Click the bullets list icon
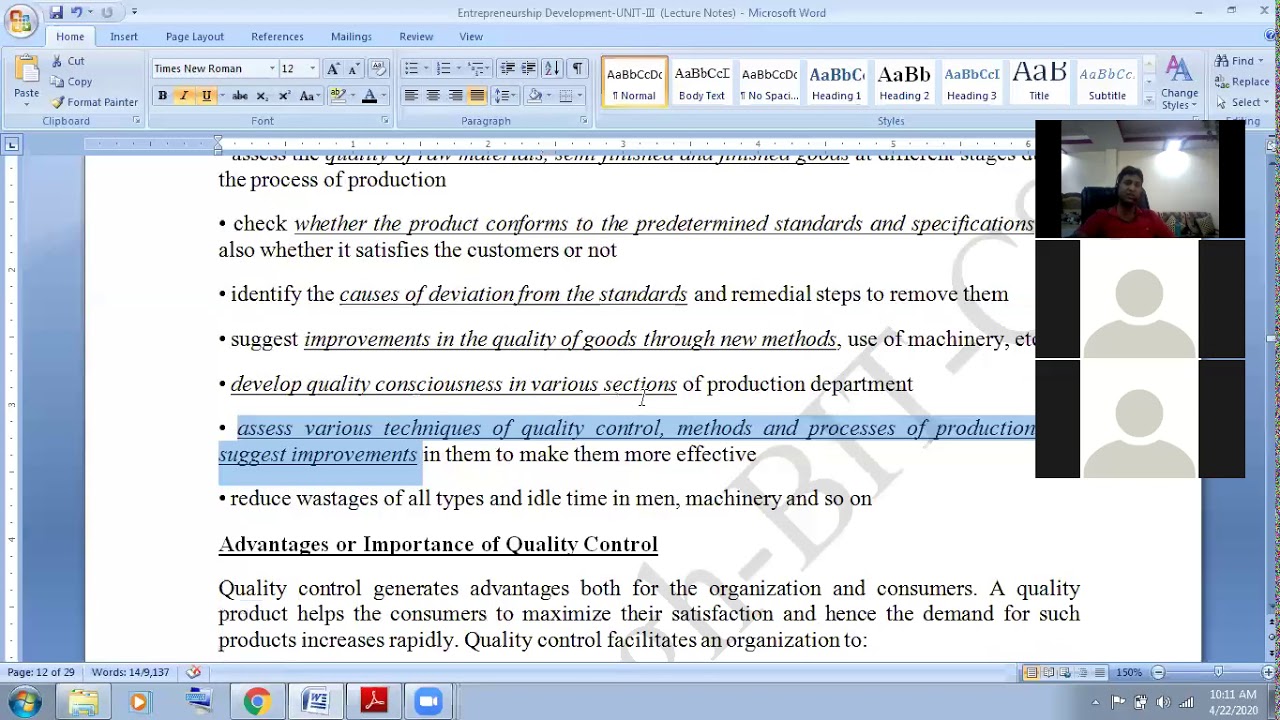 coord(411,68)
